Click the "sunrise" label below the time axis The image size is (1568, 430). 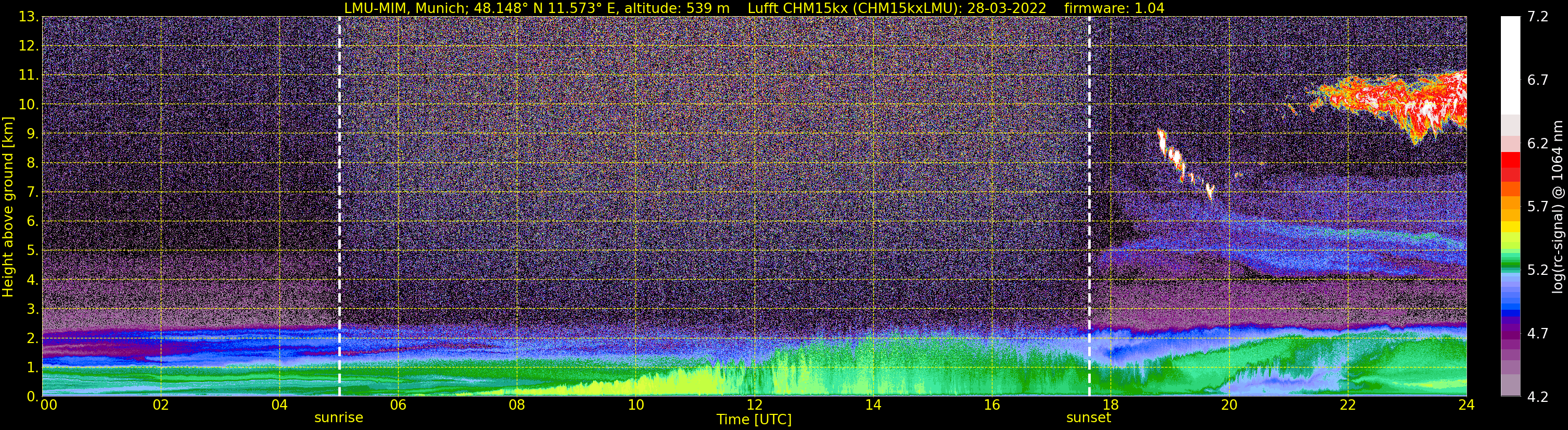coord(338,418)
